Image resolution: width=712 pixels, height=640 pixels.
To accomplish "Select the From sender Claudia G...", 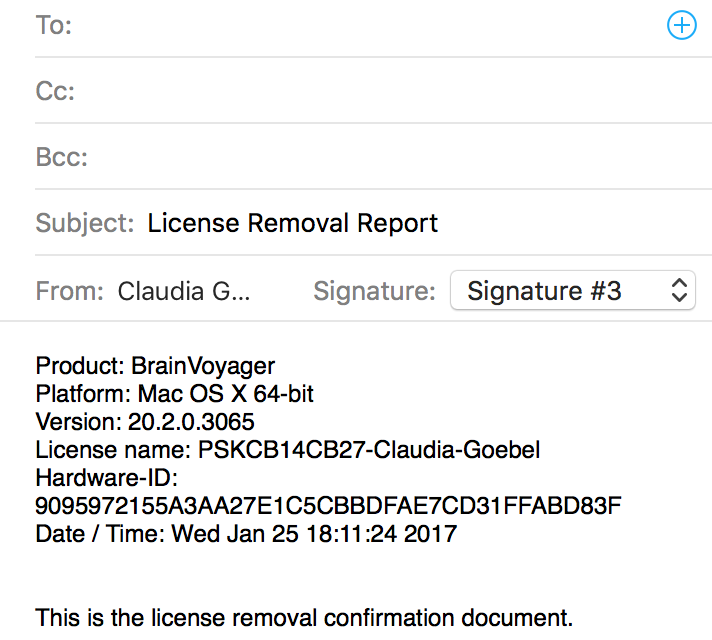I will (x=184, y=291).
